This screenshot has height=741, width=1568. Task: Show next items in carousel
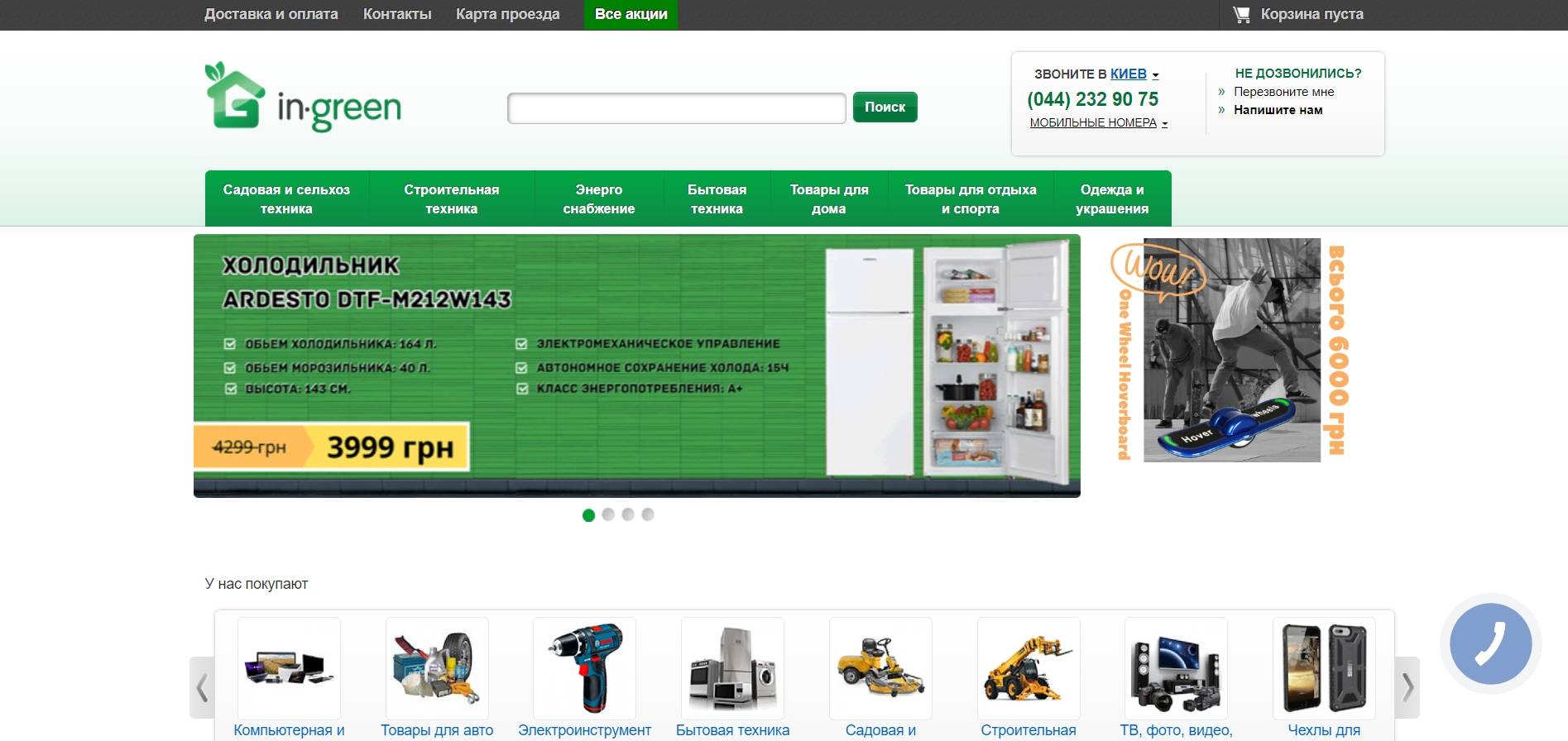[x=1407, y=687]
